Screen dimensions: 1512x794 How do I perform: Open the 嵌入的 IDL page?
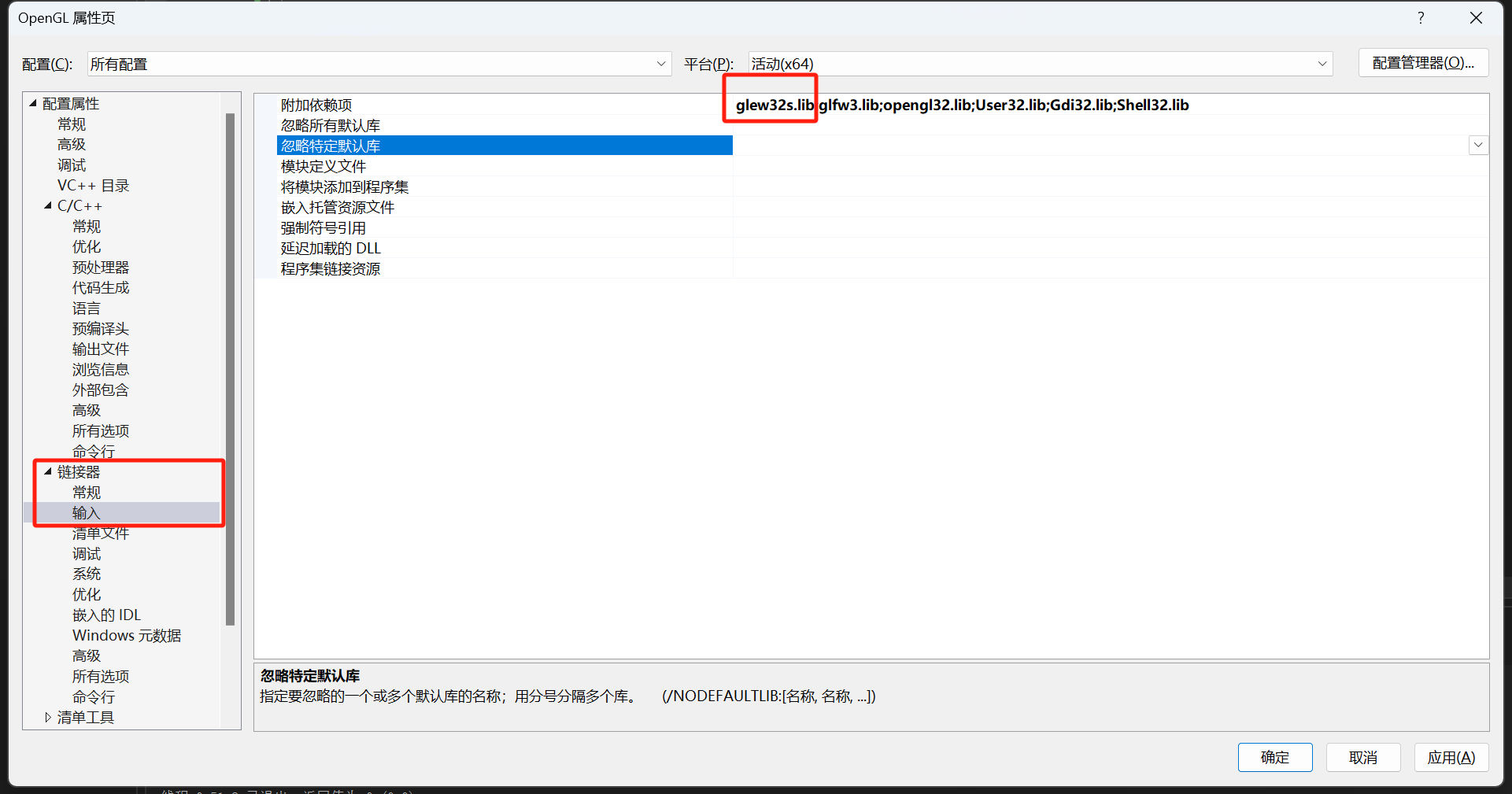pos(107,615)
